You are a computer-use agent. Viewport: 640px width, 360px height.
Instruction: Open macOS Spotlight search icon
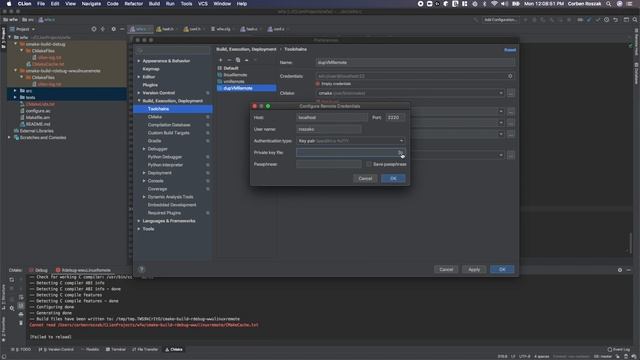[x=609, y=4]
